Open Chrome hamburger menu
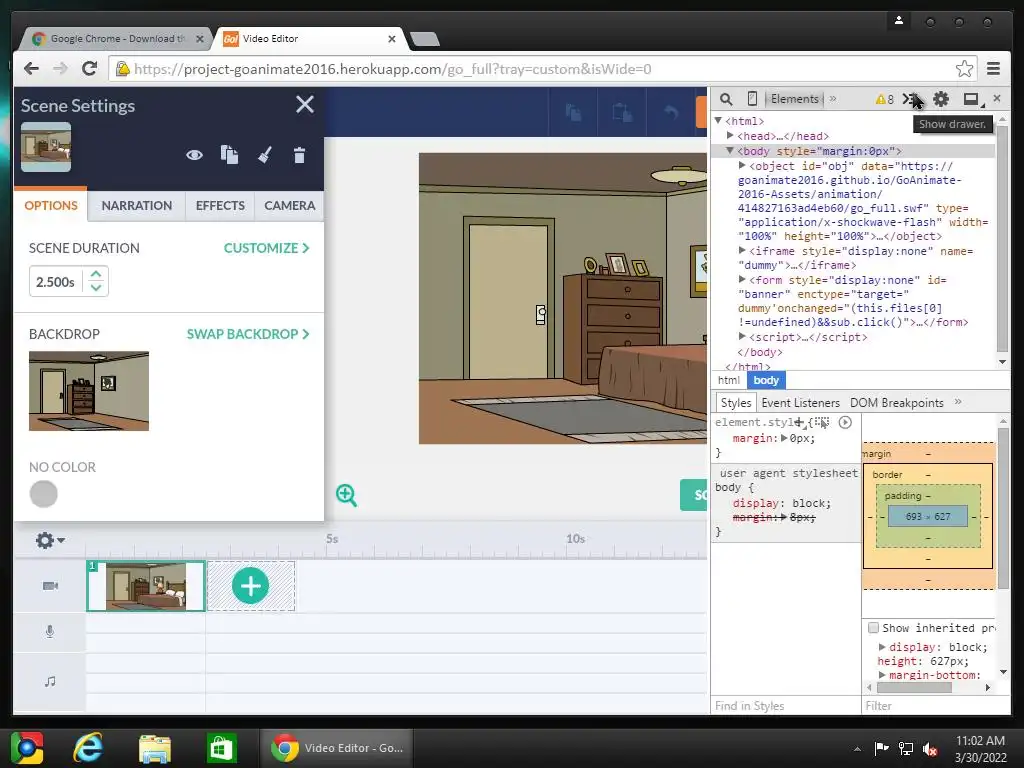1024x768 pixels. pos(993,69)
